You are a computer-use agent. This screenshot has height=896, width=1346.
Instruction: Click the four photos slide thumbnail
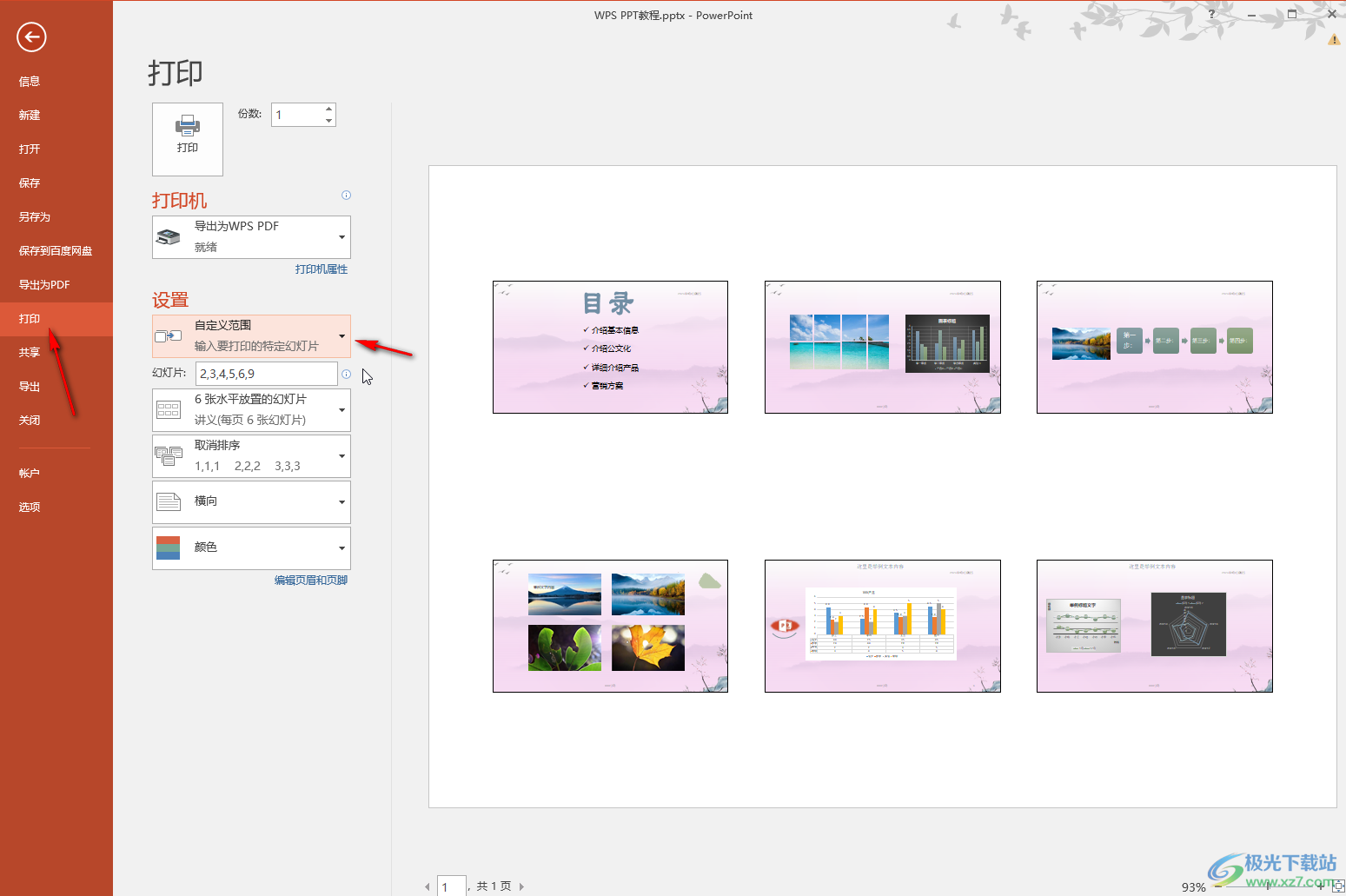(610, 626)
